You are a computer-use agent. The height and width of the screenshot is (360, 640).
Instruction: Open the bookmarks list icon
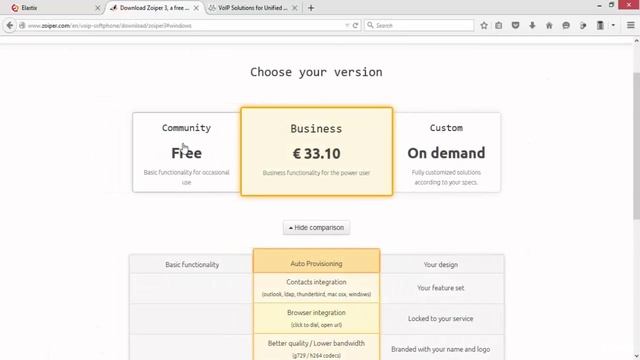[499, 25]
